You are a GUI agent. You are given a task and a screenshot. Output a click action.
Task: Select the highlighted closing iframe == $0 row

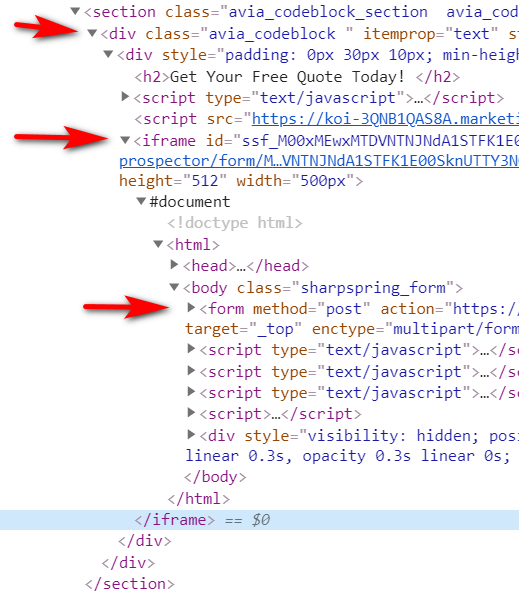click(259, 520)
